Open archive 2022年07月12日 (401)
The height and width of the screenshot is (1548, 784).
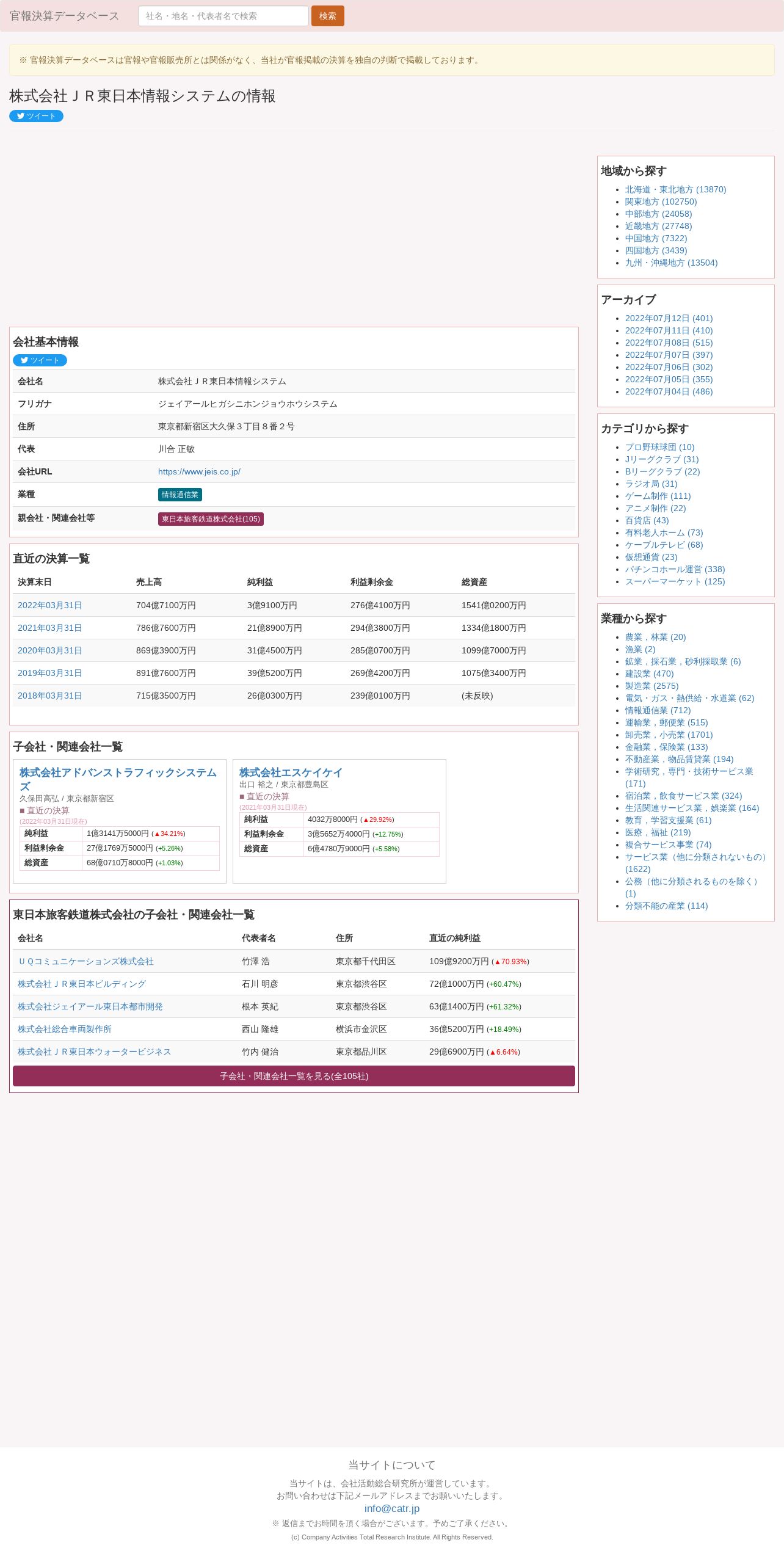pyautogui.click(x=669, y=318)
